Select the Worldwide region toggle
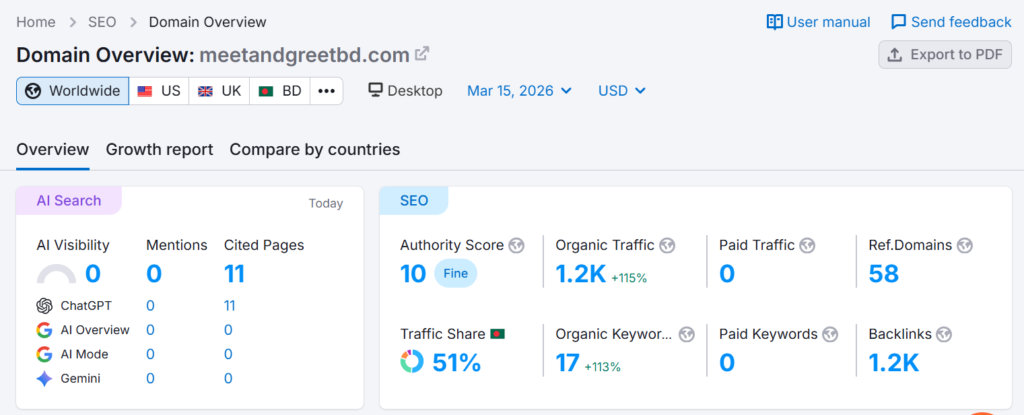 [x=73, y=91]
